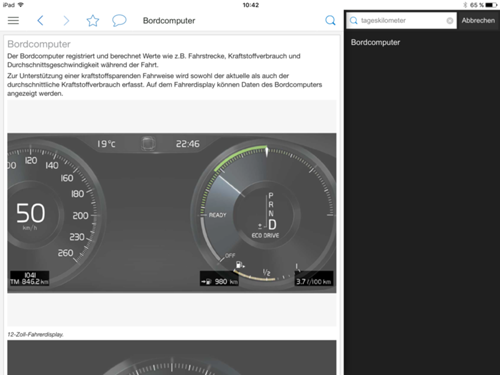Viewport: 500px width, 375px height.
Task: Clear the search field text
Action: coord(450,21)
